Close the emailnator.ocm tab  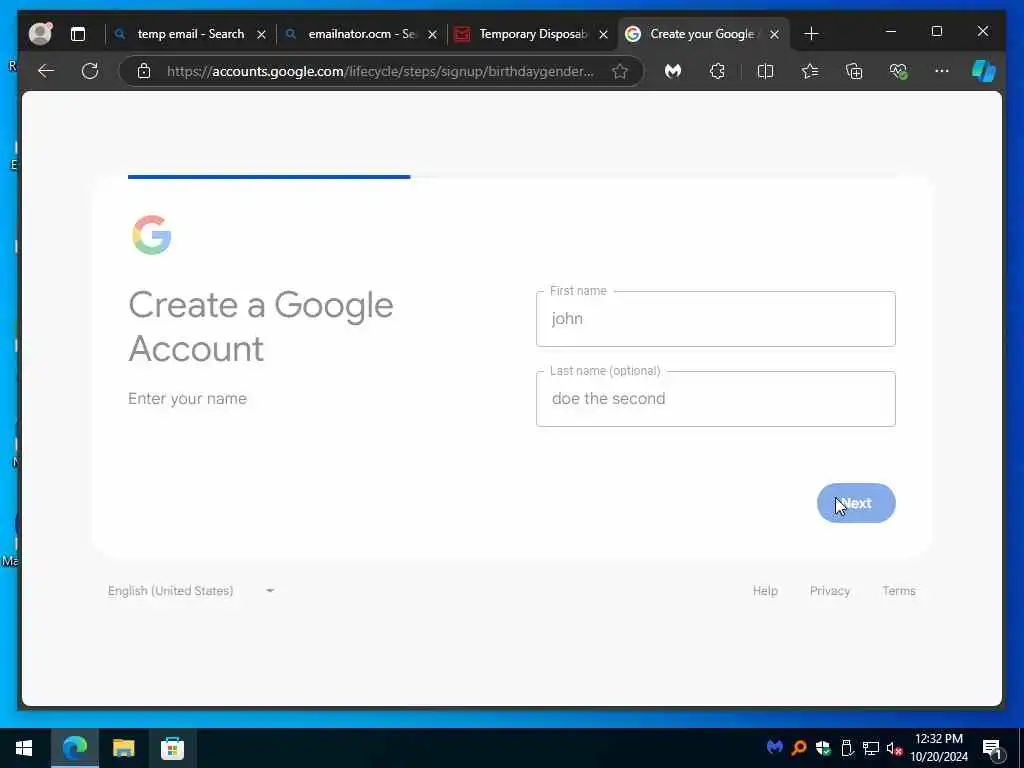432,34
